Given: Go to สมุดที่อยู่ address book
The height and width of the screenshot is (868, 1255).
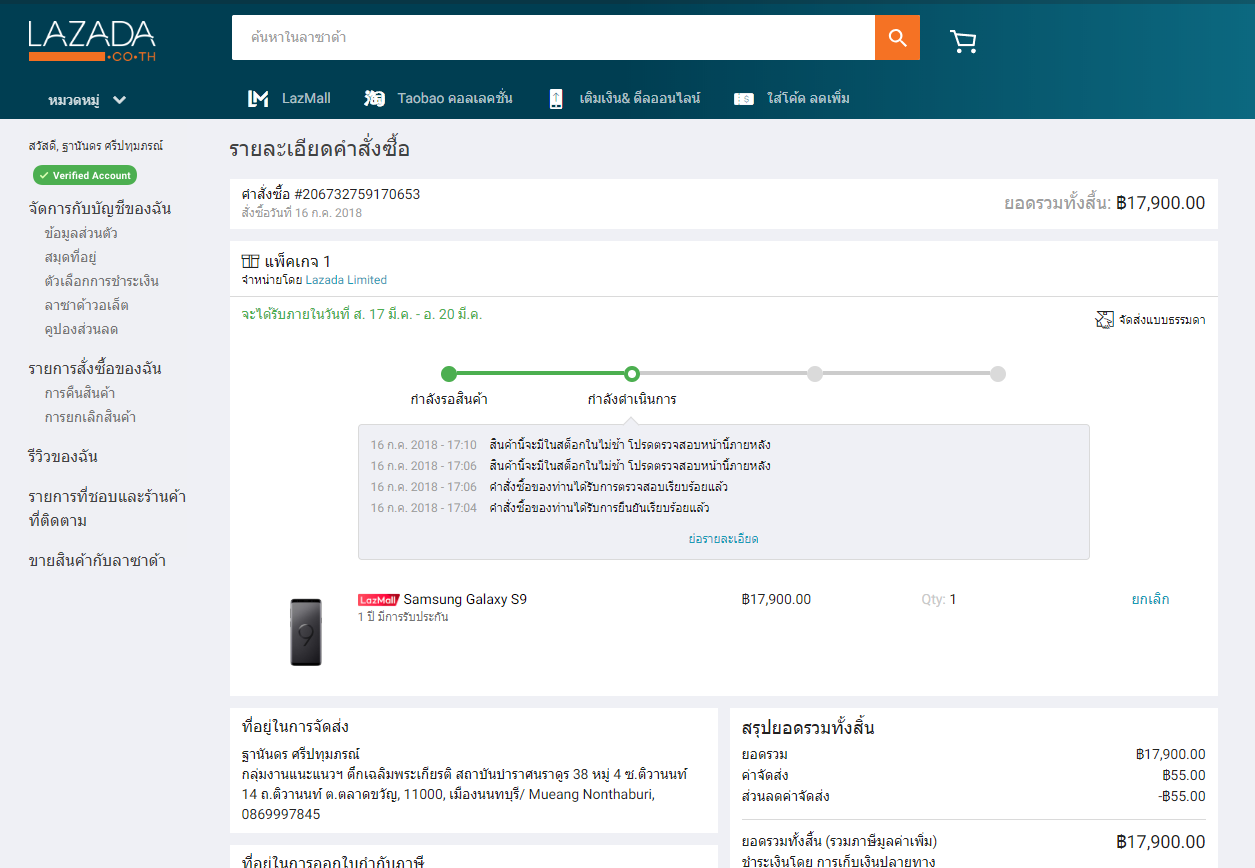Looking at the screenshot, I should pos(70,257).
